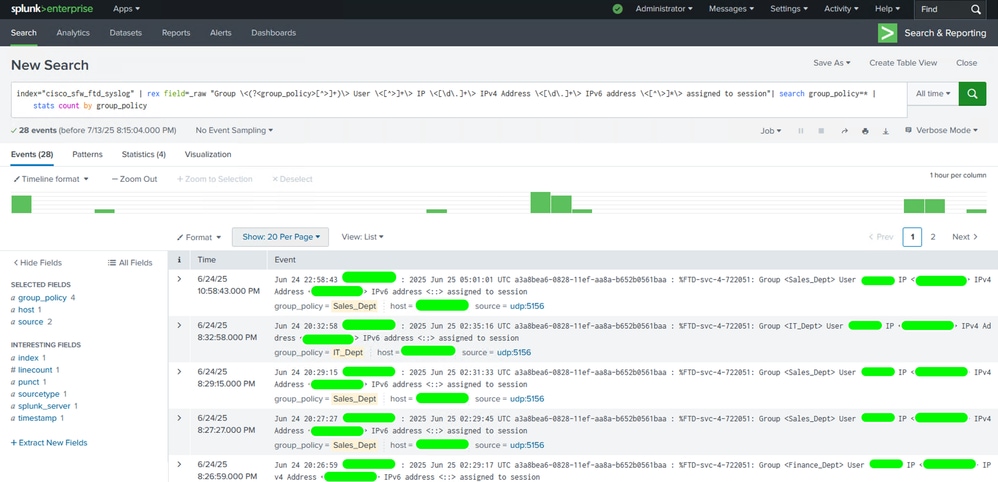Image resolution: width=998 pixels, height=482 pixels.
Task: Go to the Dashboards nav tab
Action: [x=274, y=32]
